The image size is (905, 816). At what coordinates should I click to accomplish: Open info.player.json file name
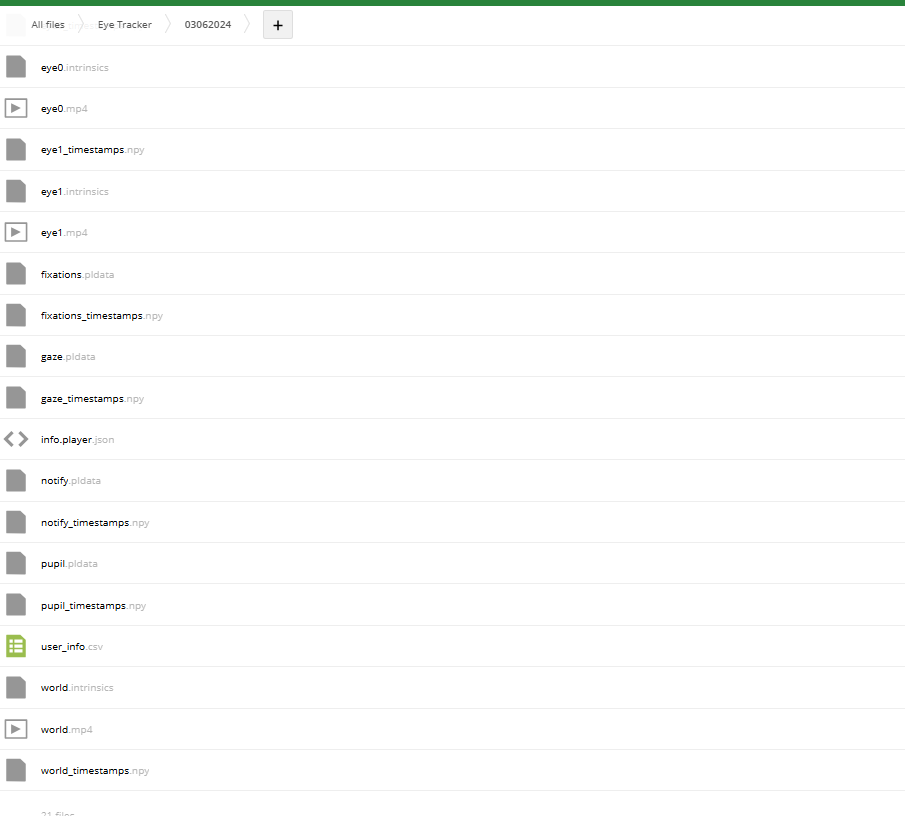coord(77,440)
